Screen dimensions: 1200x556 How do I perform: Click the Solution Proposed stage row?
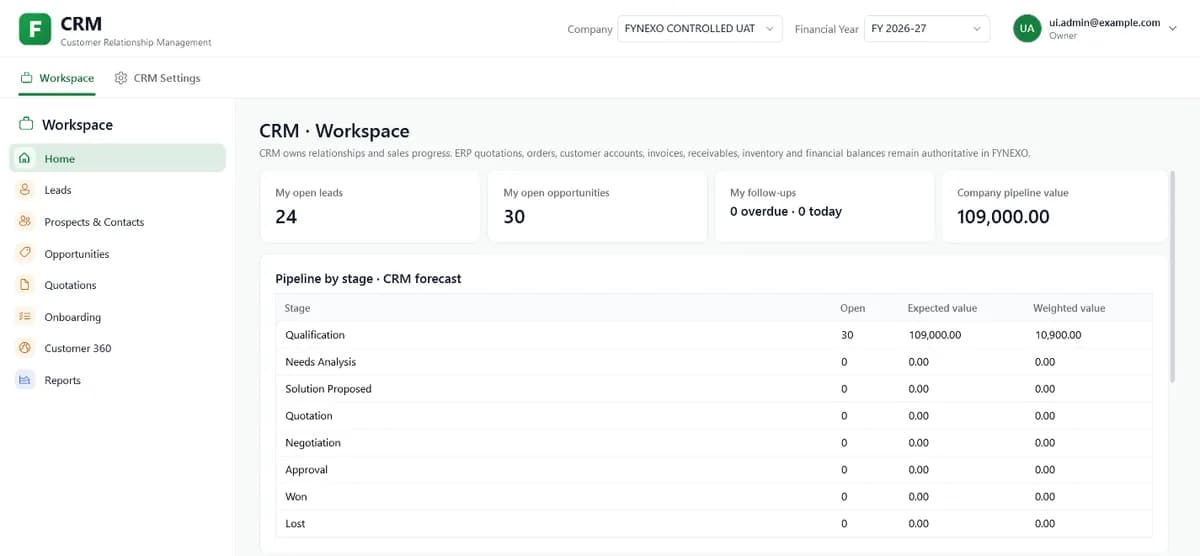(x=714, y=389)
